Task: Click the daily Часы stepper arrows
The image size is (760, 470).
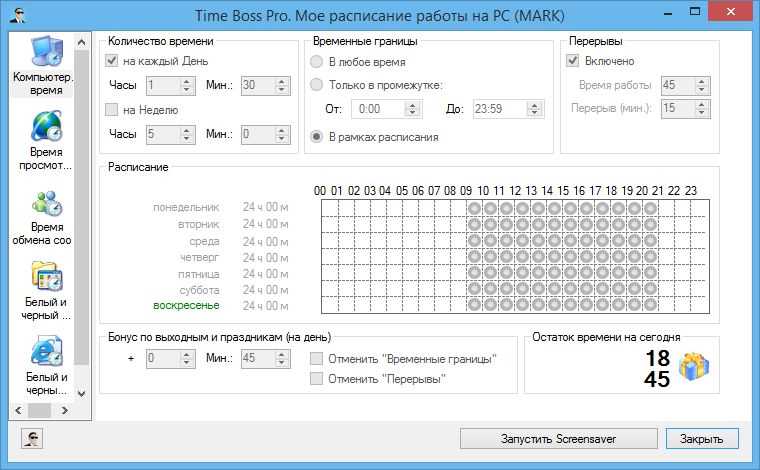Action: [187, 86]
